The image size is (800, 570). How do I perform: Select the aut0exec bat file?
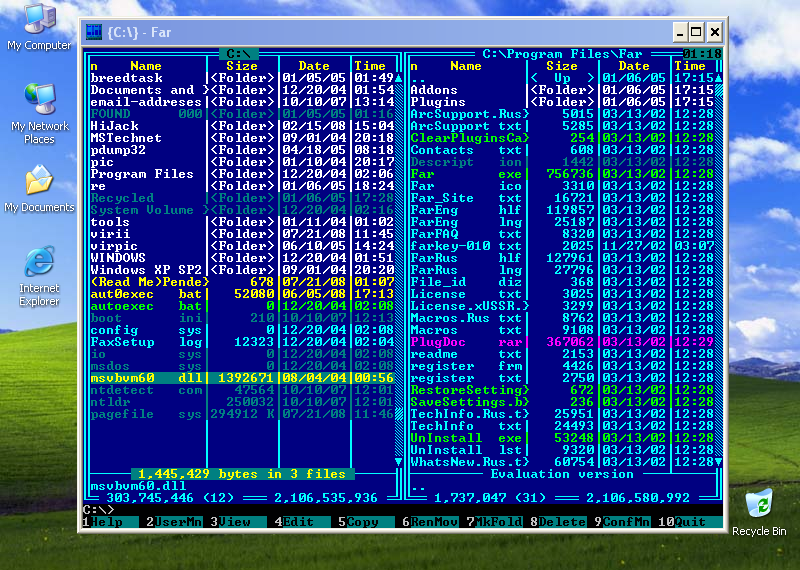pyautogui.click(x=242, y=294)
